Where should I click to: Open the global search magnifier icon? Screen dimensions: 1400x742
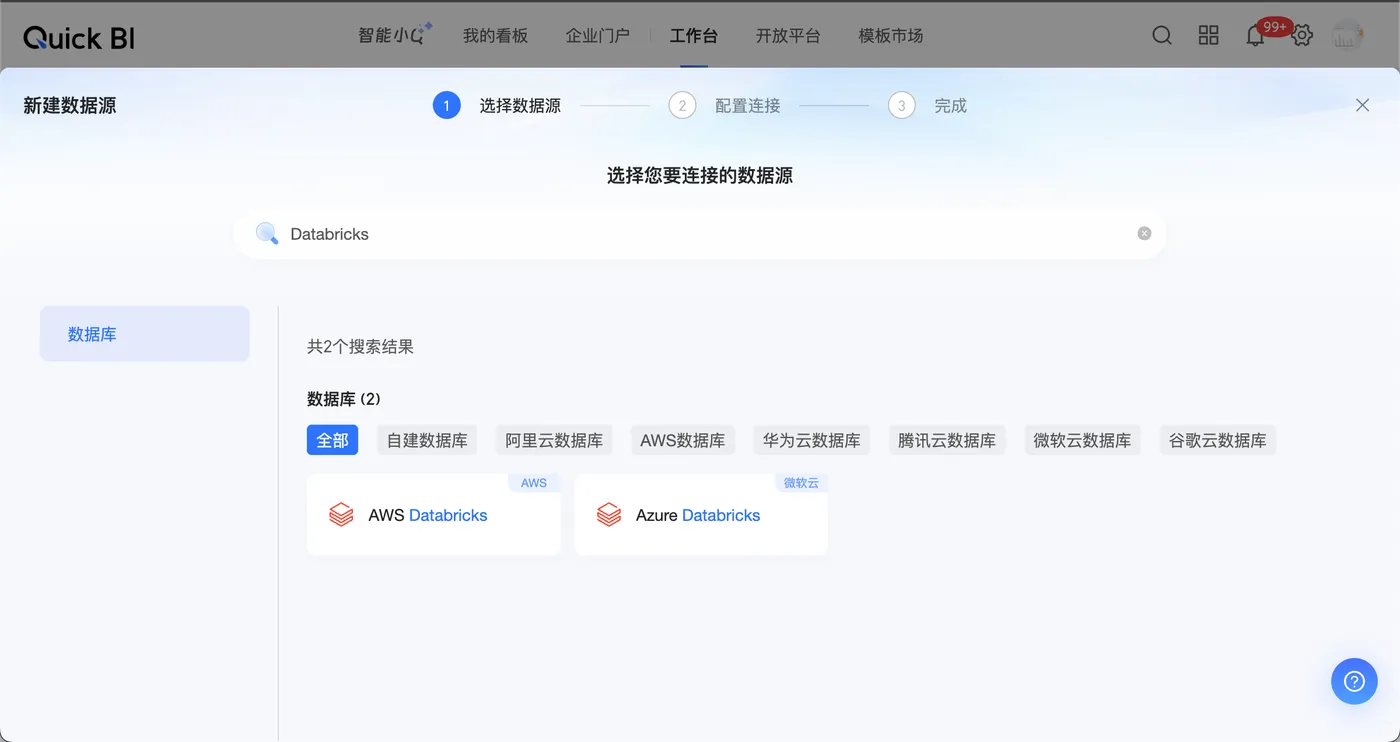[x=1162, y=36]
